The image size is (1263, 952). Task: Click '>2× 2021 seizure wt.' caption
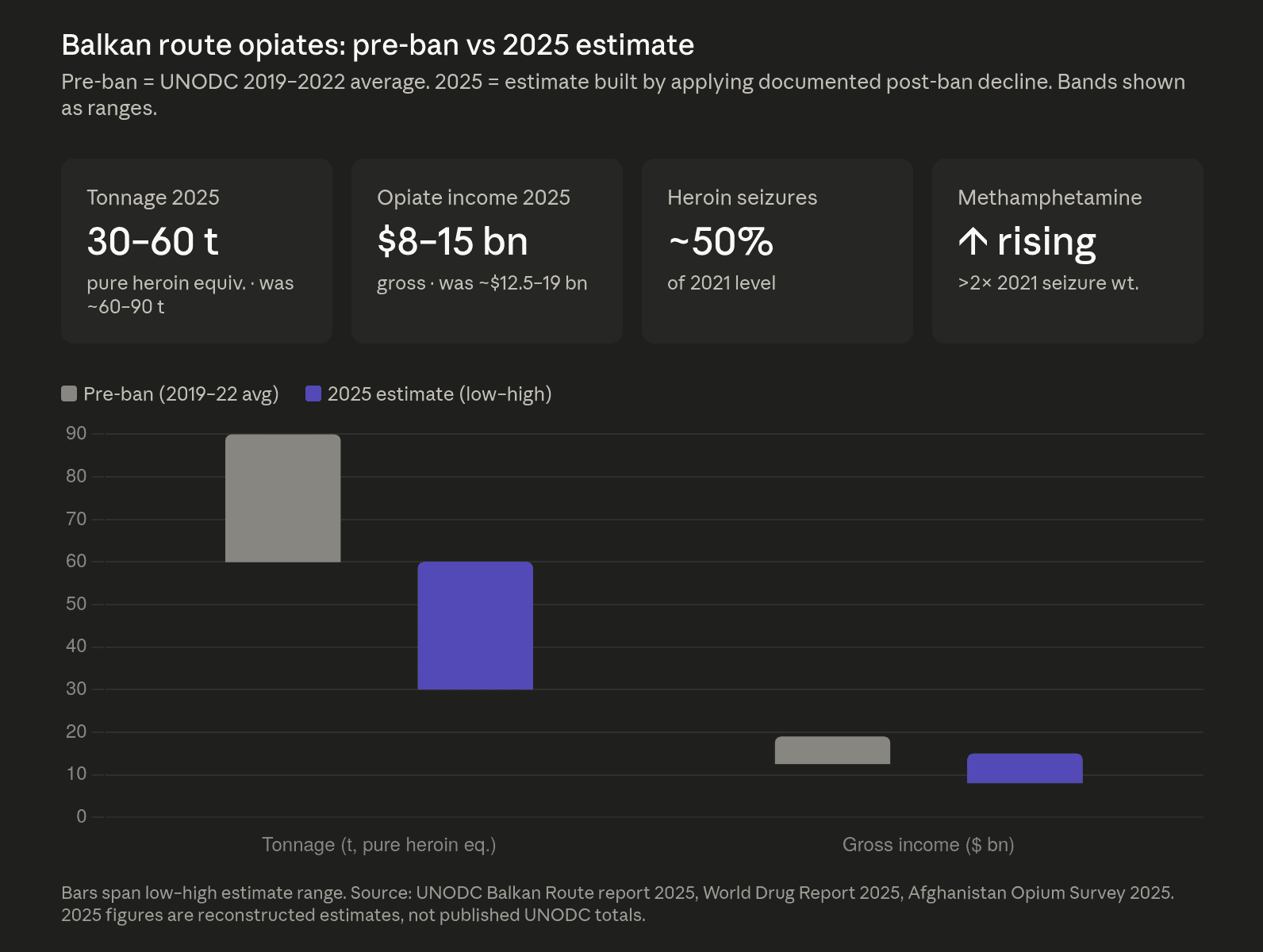point(1048,283)
